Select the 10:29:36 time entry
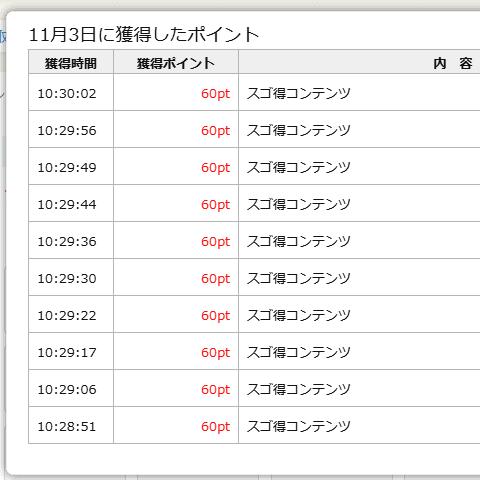The image size is (480, 480). click(67, 242)
